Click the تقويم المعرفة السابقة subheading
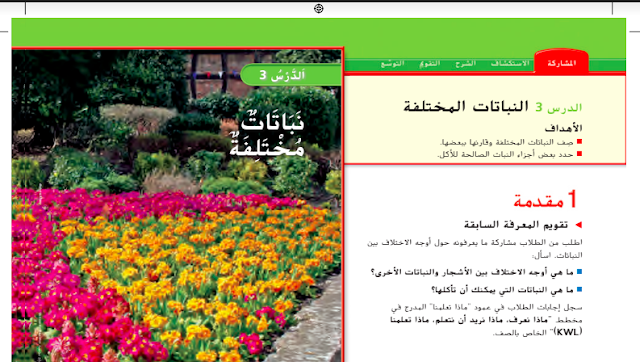 516,224
